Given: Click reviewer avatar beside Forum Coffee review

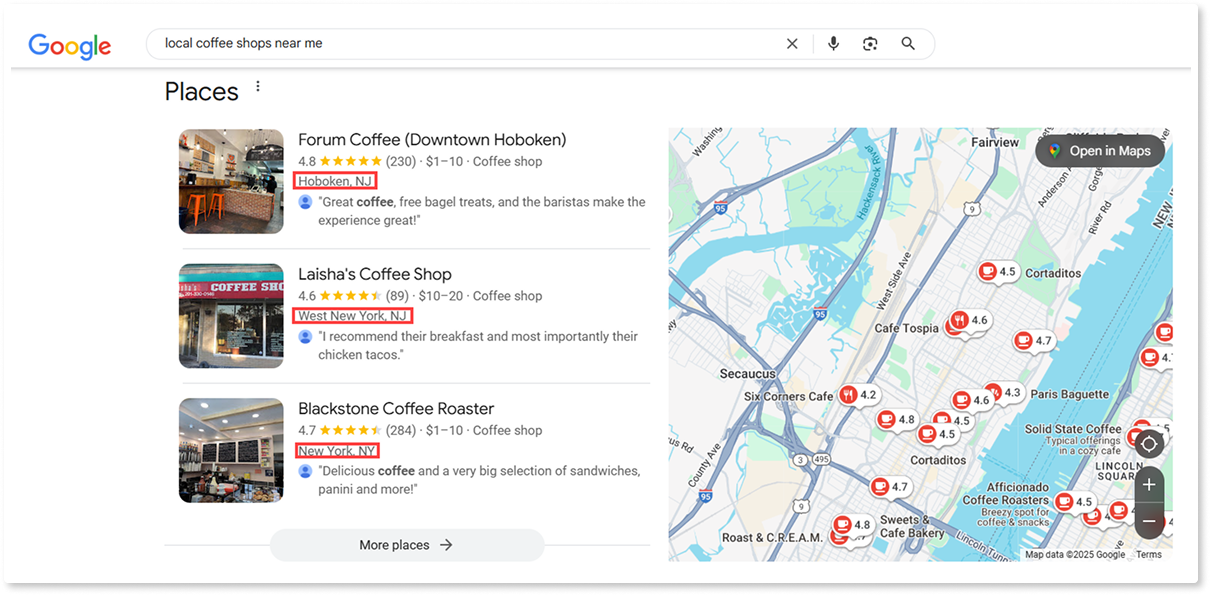Looking at the screenshot, I should (x=306, y=202).
